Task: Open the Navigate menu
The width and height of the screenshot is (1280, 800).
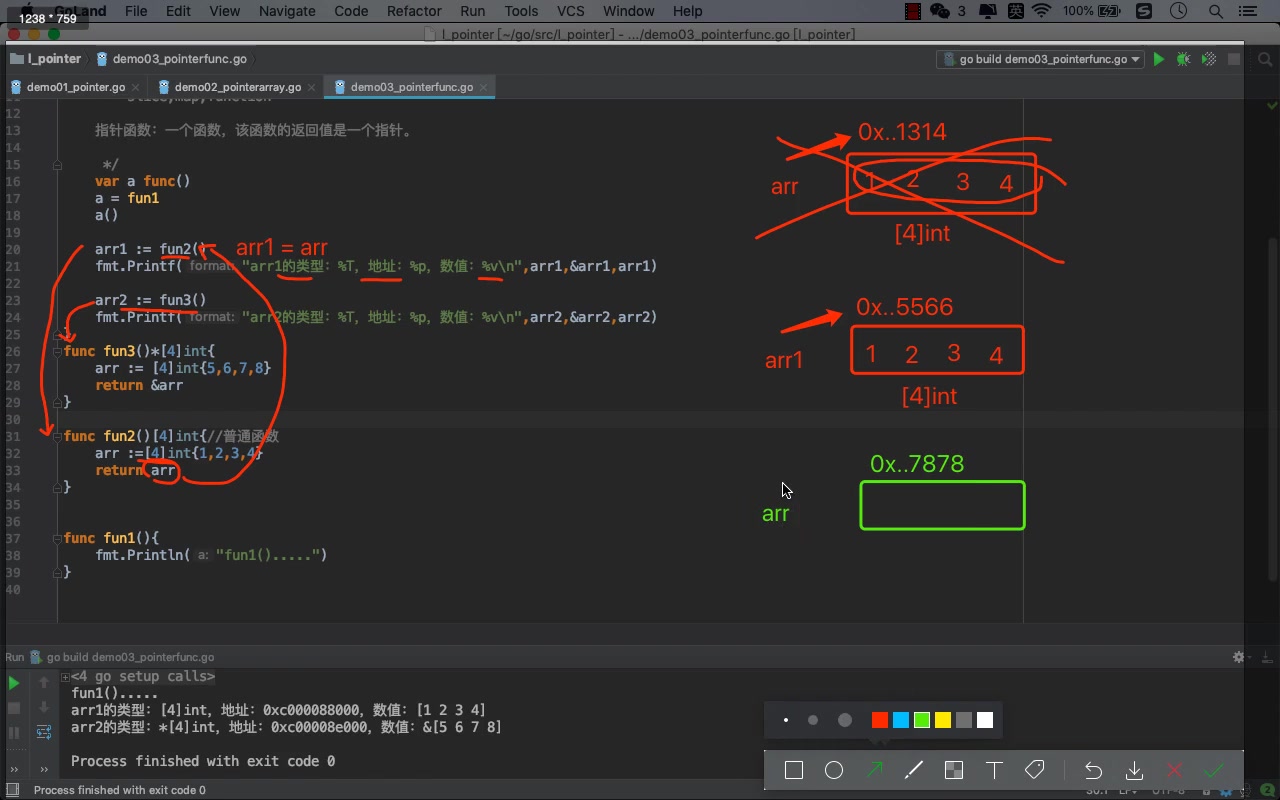Action: coord(287,11)
